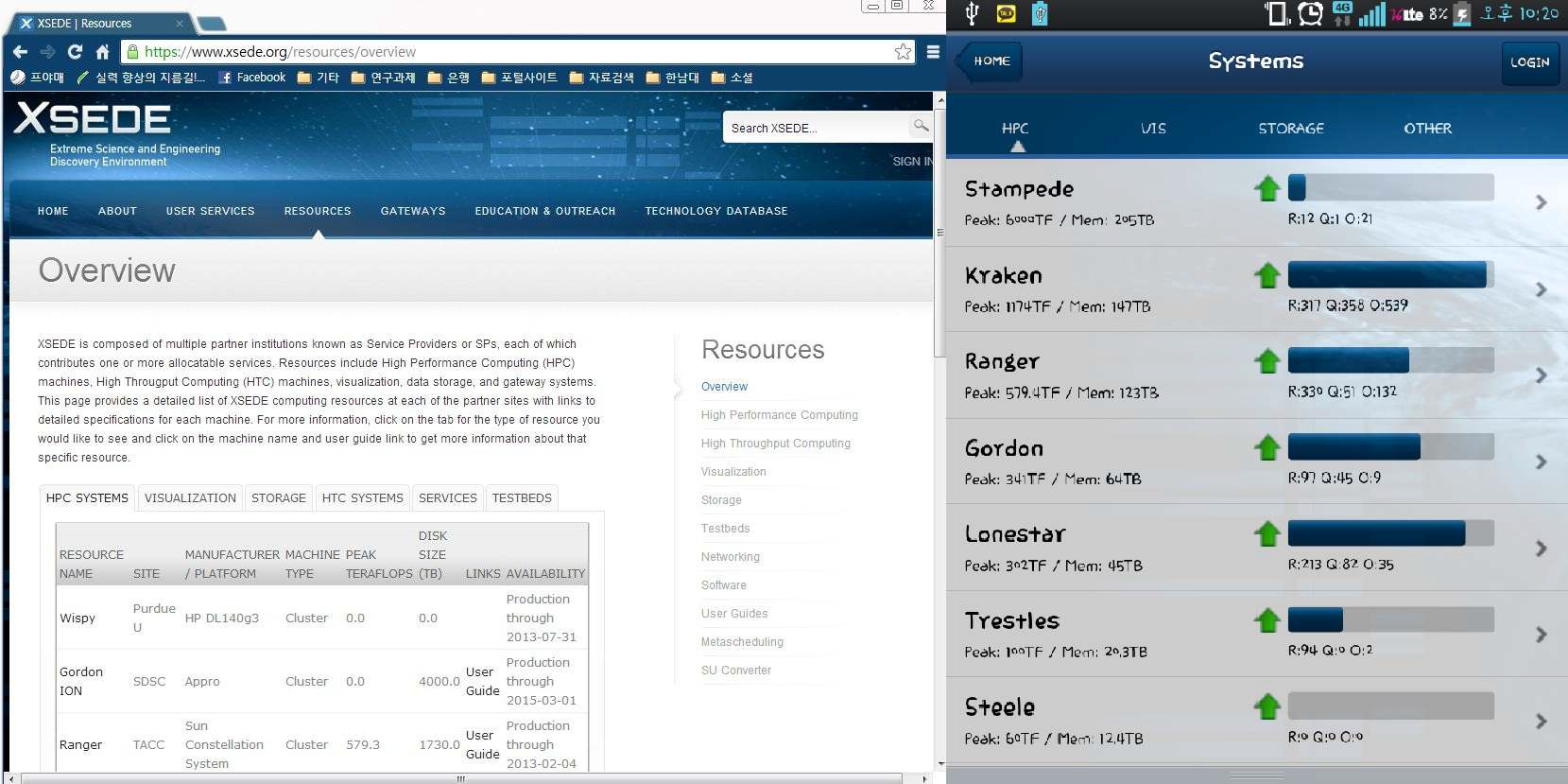Open the EDUCATION & OUTREACH navigation menu

(545, 211)
